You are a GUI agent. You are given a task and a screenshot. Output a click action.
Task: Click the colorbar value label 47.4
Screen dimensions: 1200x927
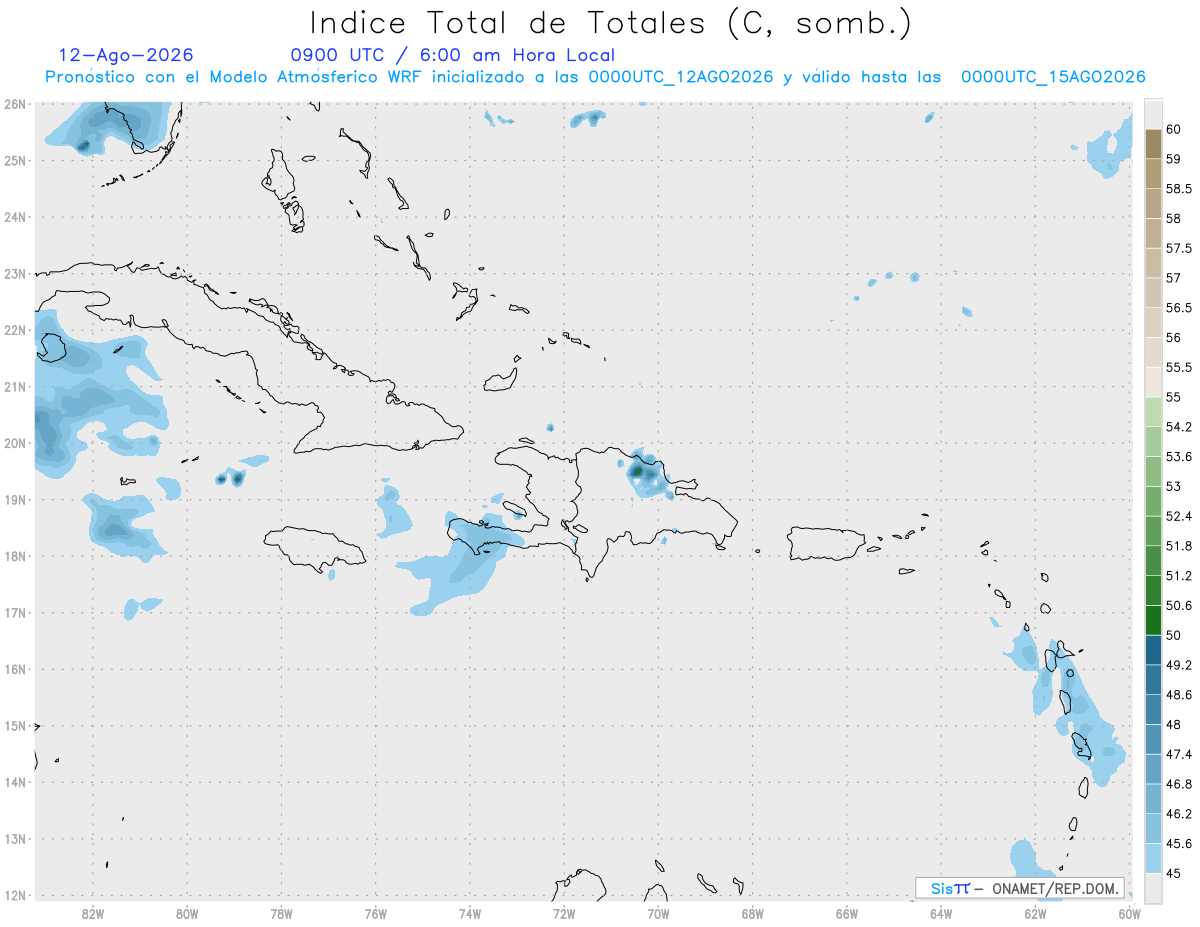[1179, 754]
